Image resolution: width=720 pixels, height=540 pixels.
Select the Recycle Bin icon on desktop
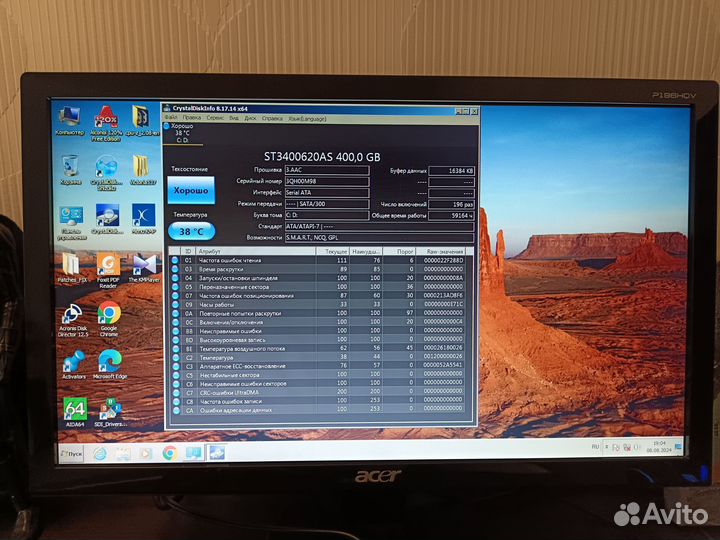pyautogui.click(x=71, y=166)
